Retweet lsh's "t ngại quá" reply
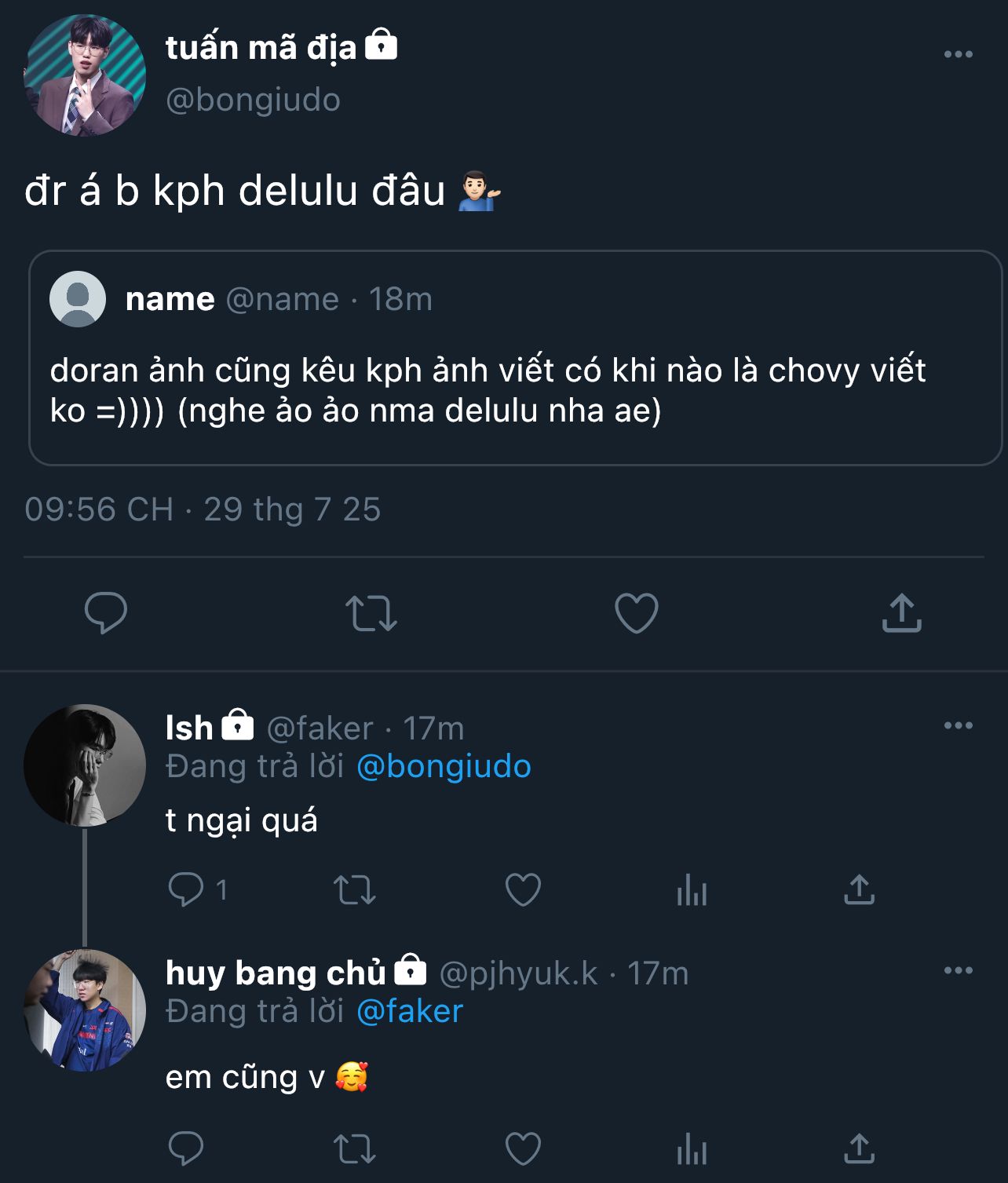1008x1183 pixels. [355, 889]
